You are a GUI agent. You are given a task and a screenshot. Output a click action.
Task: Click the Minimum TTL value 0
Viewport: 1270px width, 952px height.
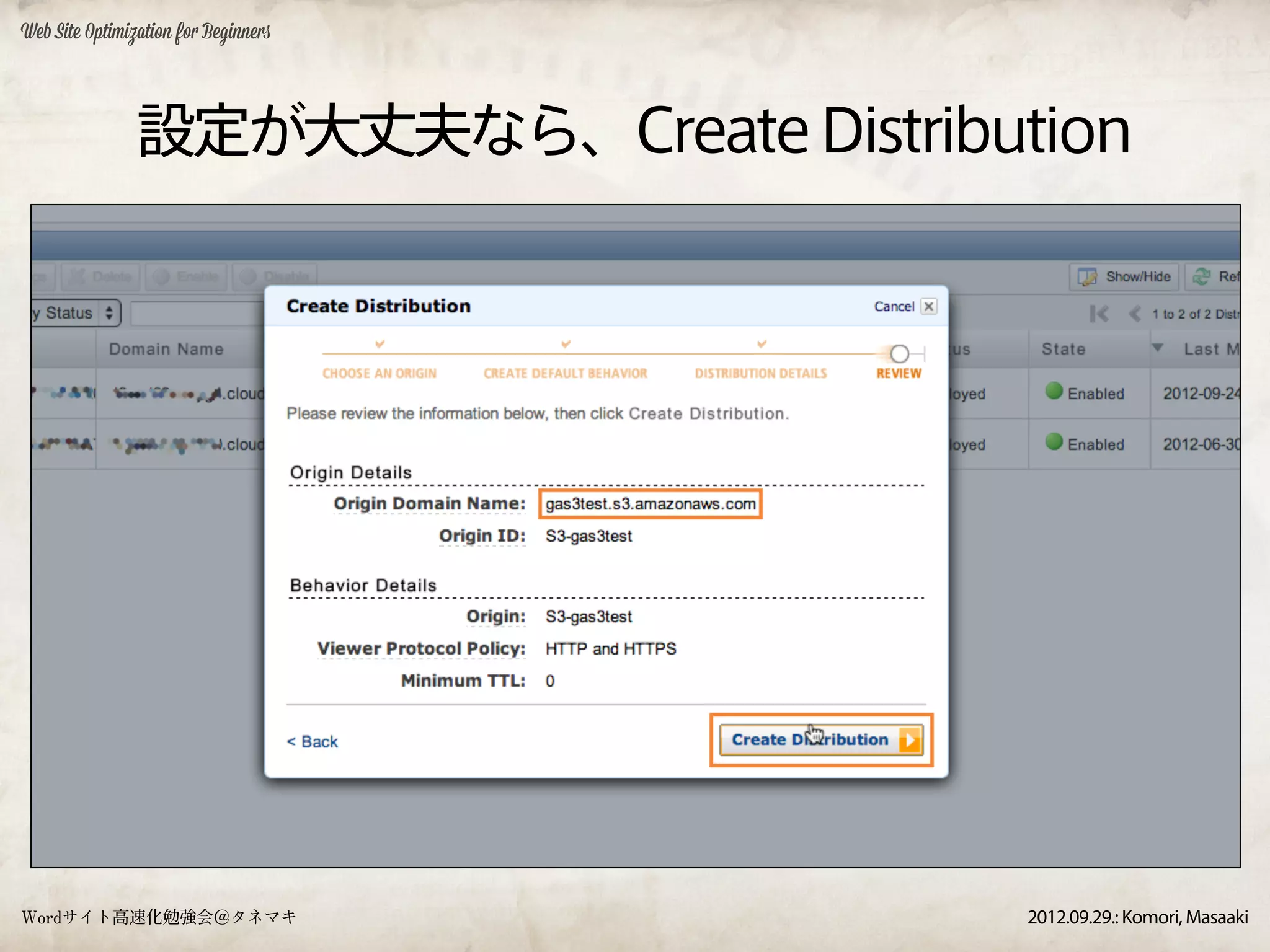[x=550, y=681]
